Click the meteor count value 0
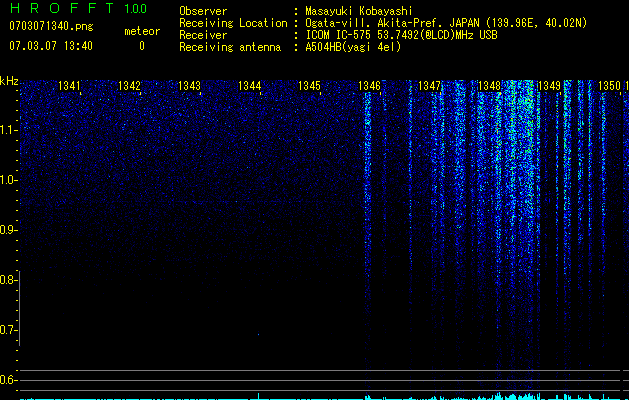 coord(142,46)
